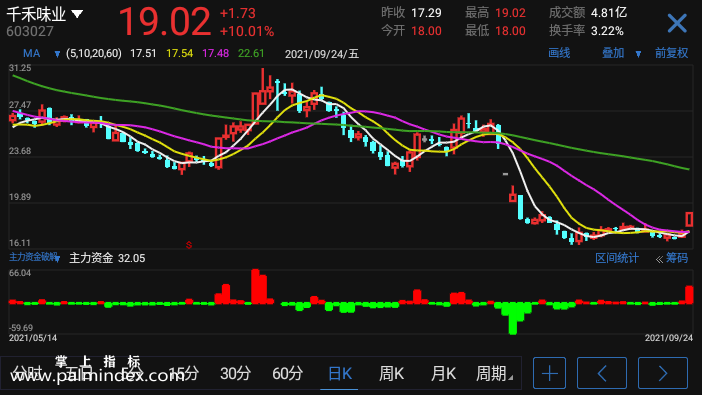Image resolution: width=702 pixels, height=395 pixels.
Task: Click the 昨收 value 17.29
Action: coord(426,13)
